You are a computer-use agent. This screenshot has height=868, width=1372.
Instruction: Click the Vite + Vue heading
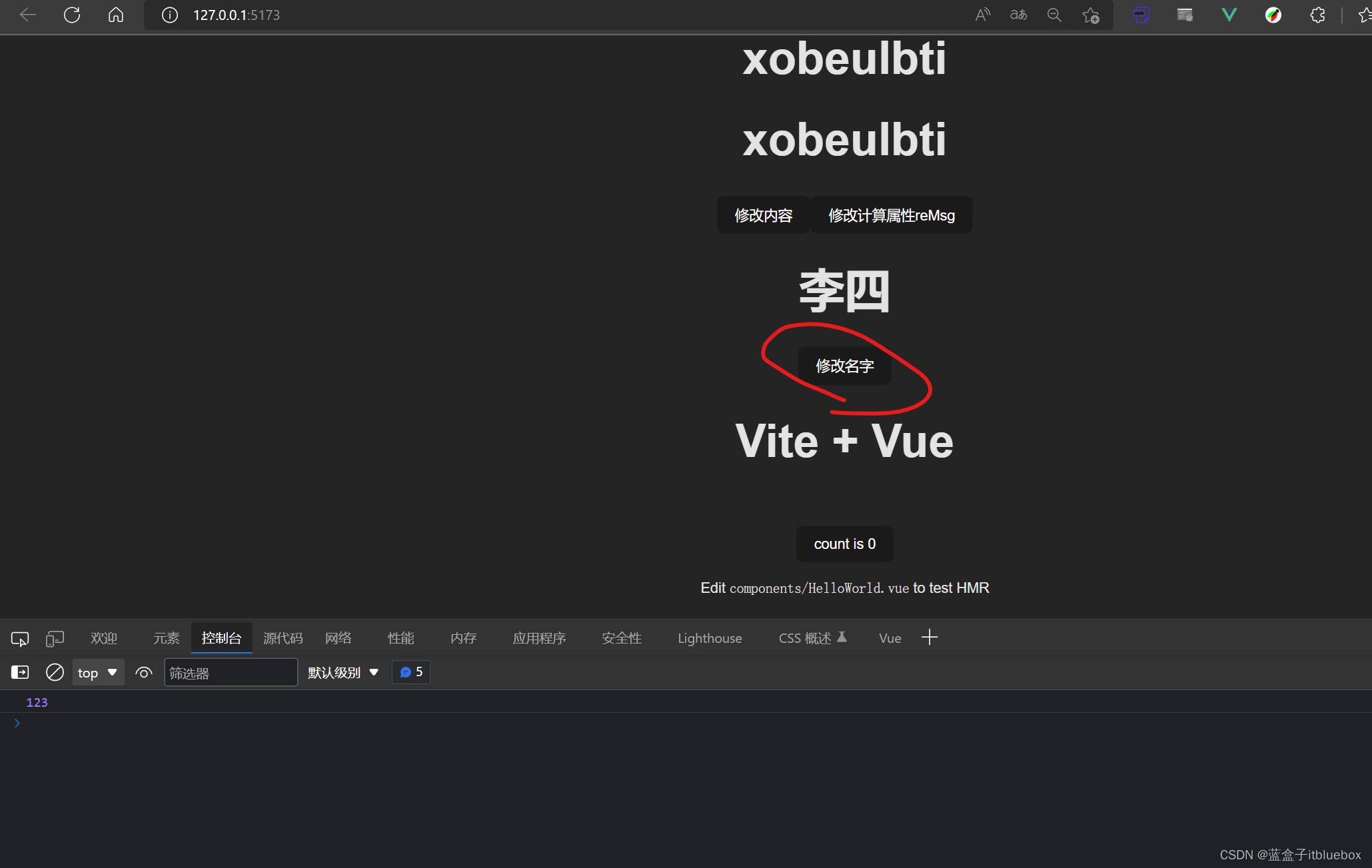pyautogui.click(x=844, y=441)
